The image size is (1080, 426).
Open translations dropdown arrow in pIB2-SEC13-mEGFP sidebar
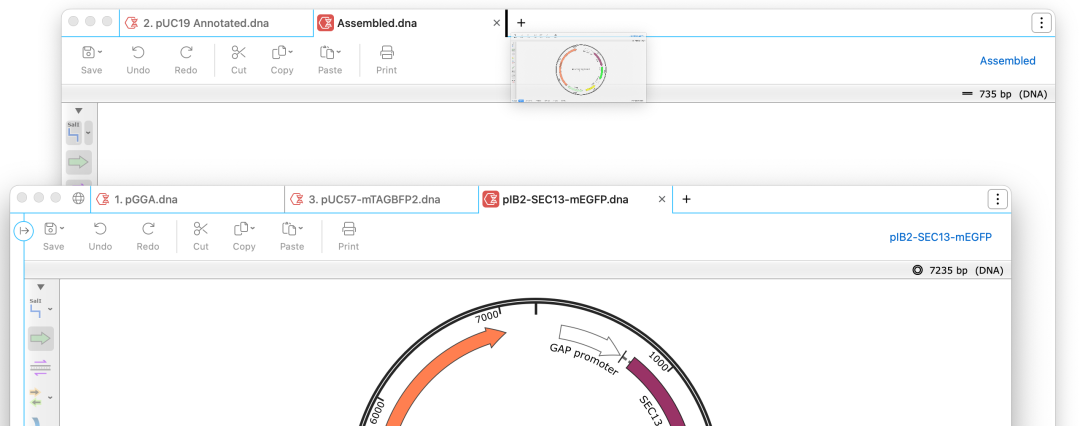coord(50,398)
